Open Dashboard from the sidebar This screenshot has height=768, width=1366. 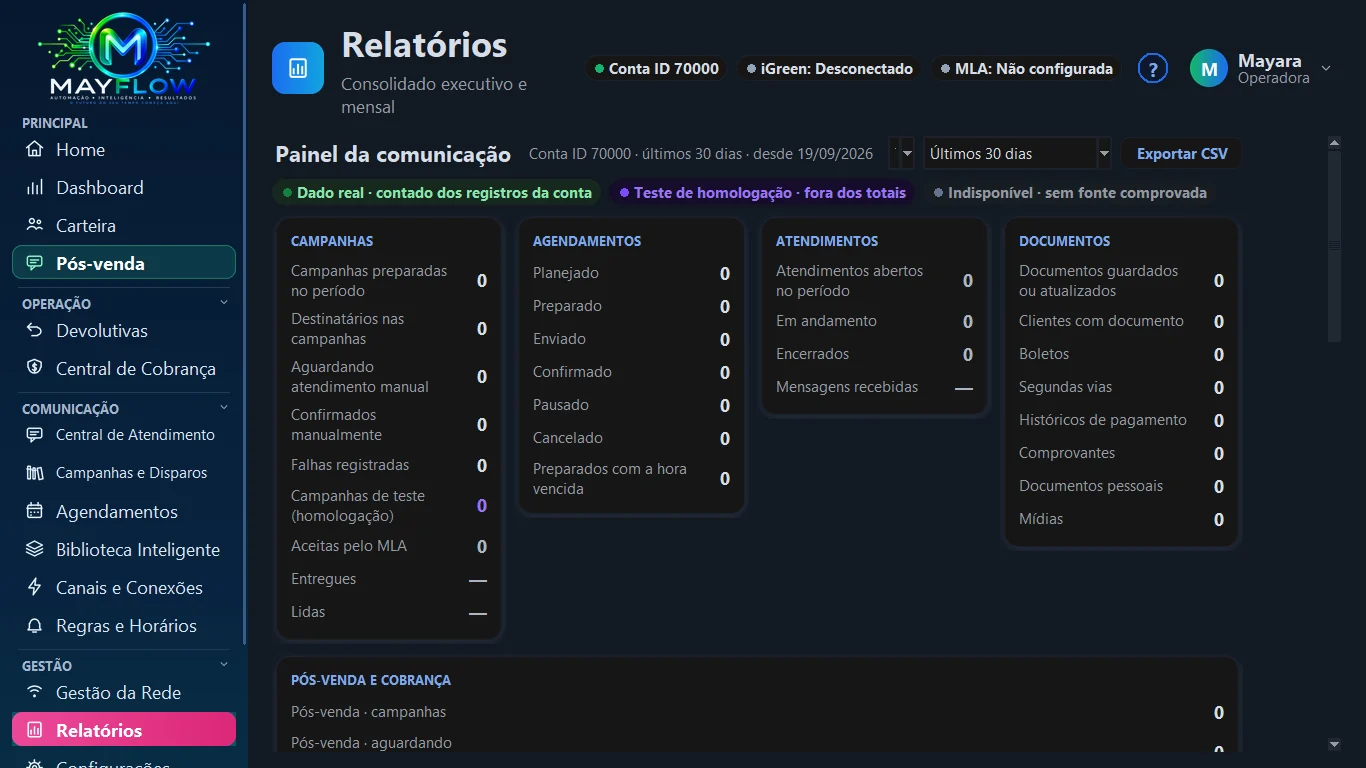pos(124,188)
